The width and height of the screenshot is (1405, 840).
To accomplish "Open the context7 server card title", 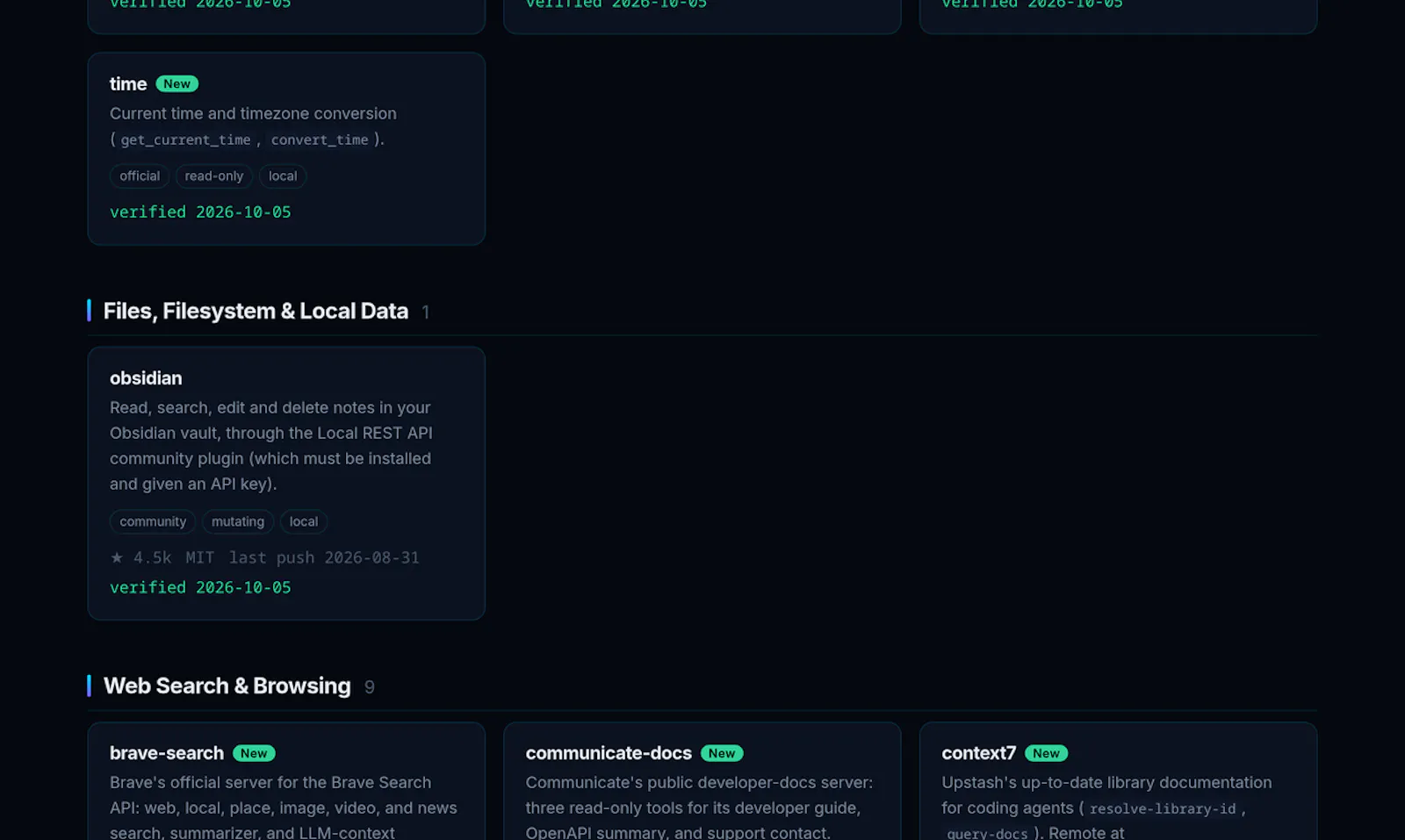I will pos(978,753).
